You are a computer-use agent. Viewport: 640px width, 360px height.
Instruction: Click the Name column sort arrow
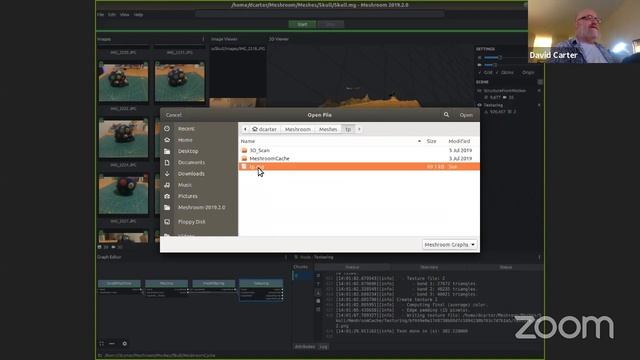(419, 141)
